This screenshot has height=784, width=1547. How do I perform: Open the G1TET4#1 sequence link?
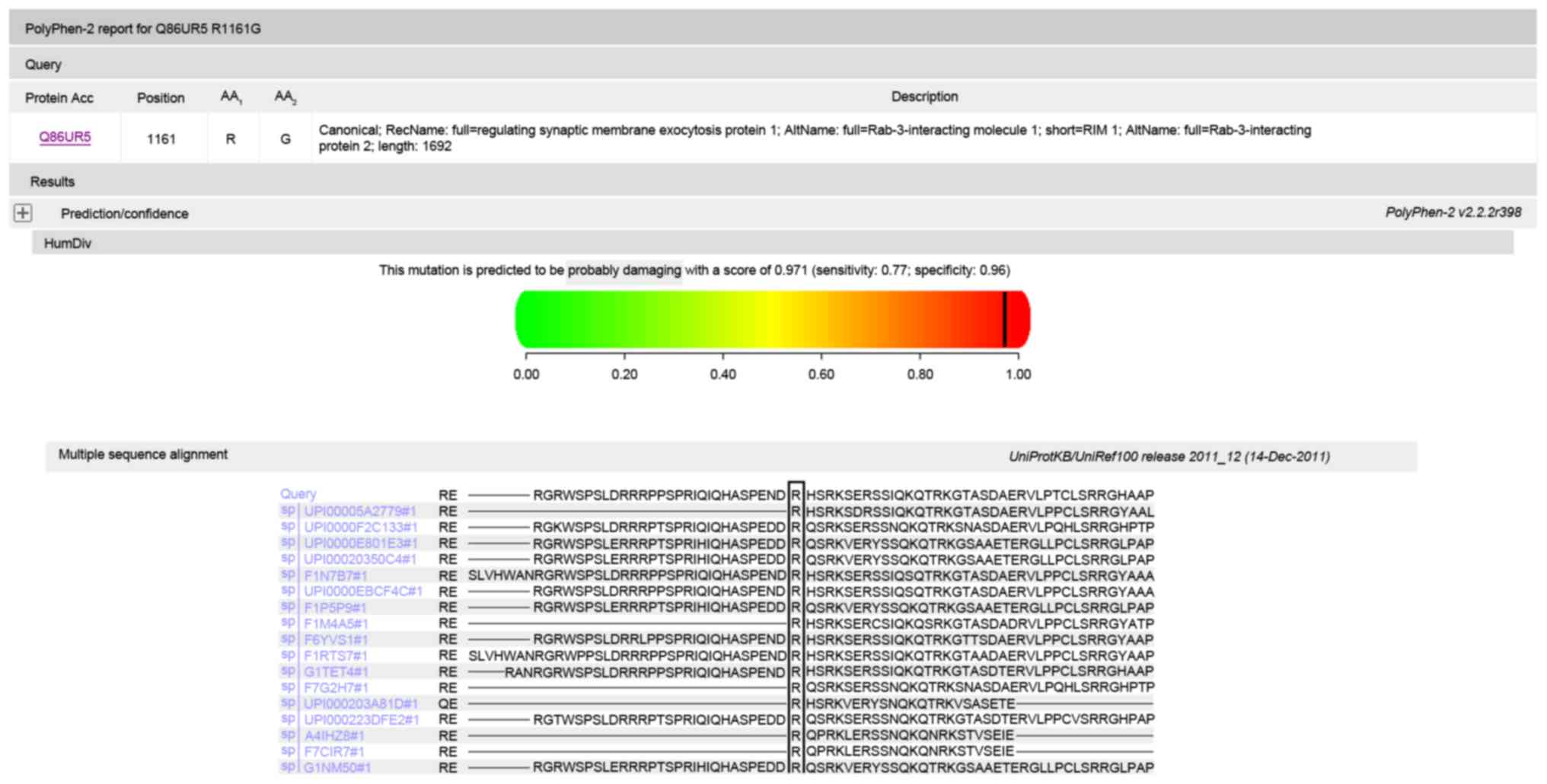[x=336, y=671]
